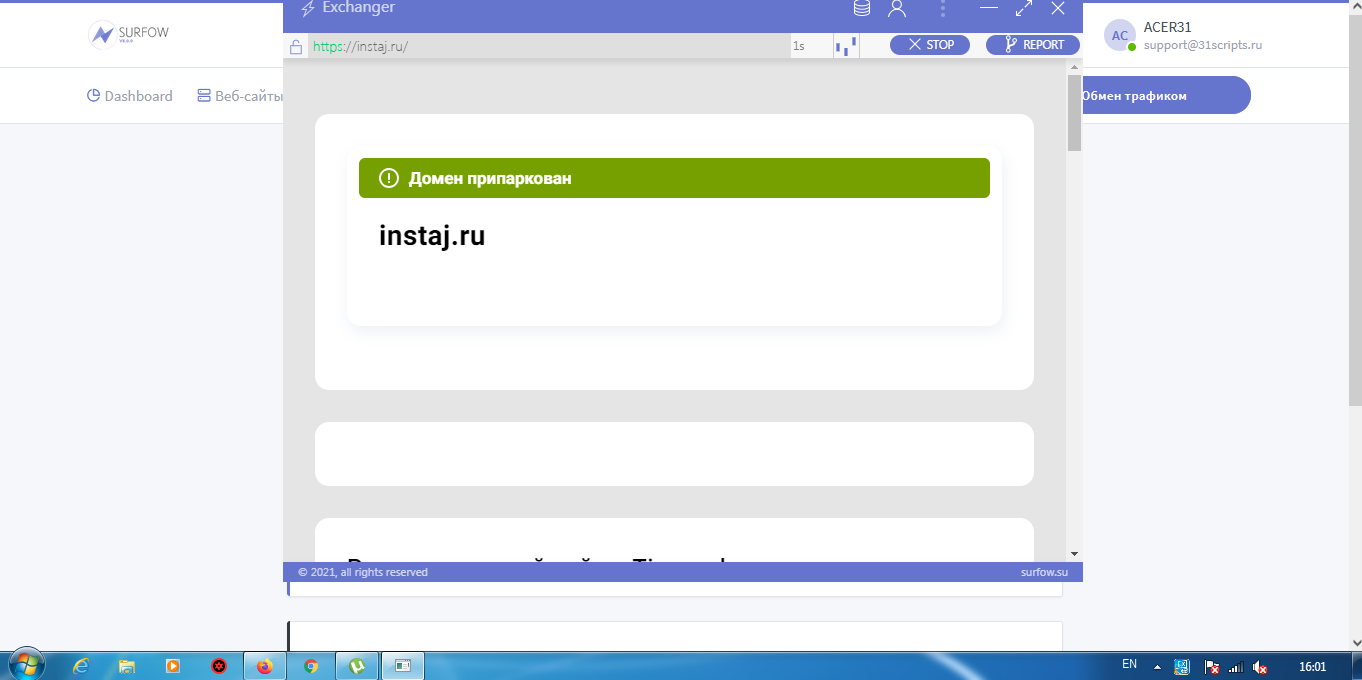Click the Exchanger vertical scrollbar thumb
Screen dimensions: 1362x680
coord(1074,112)
